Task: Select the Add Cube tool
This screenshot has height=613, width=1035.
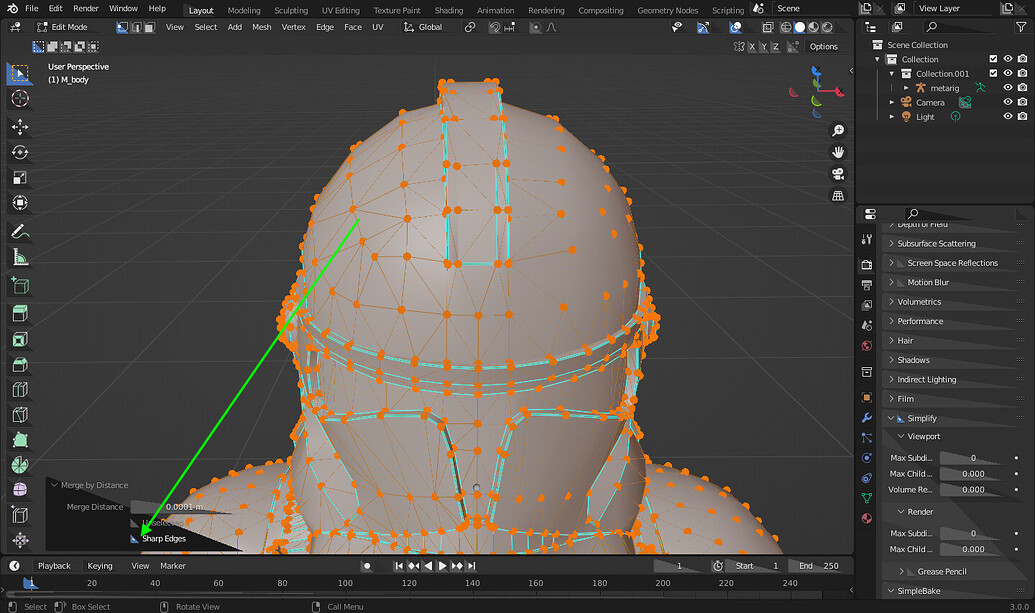Action: tap(20, 286)
